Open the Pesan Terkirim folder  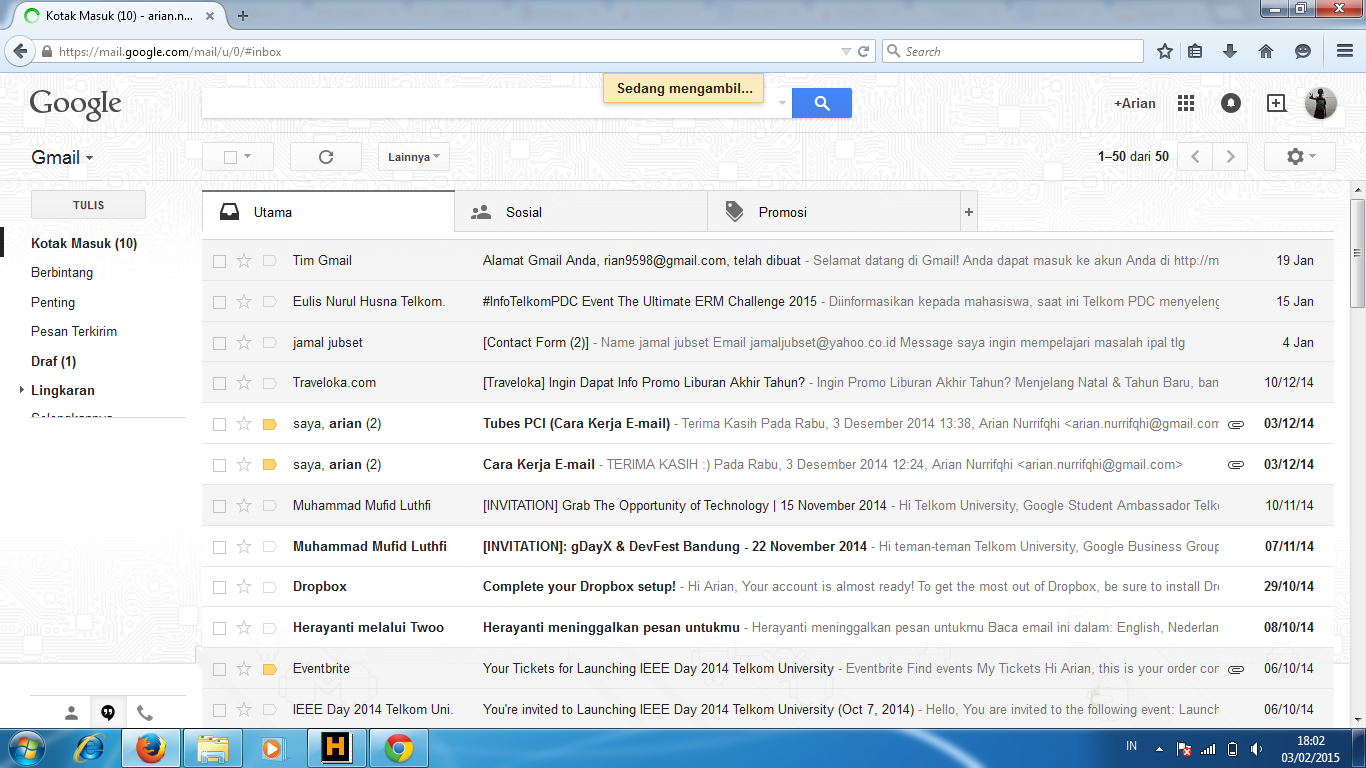[x=74, y=331]
